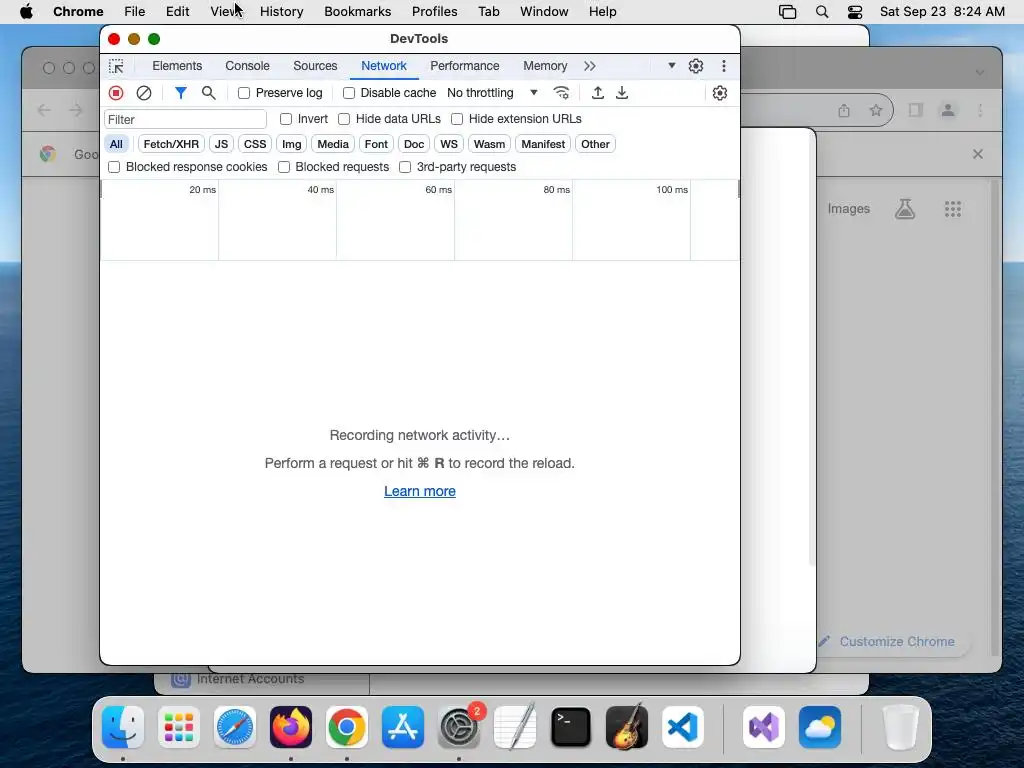Enable Disable cache checkbox
Screen dimensions: 1024x768
[x=349, y=93]
